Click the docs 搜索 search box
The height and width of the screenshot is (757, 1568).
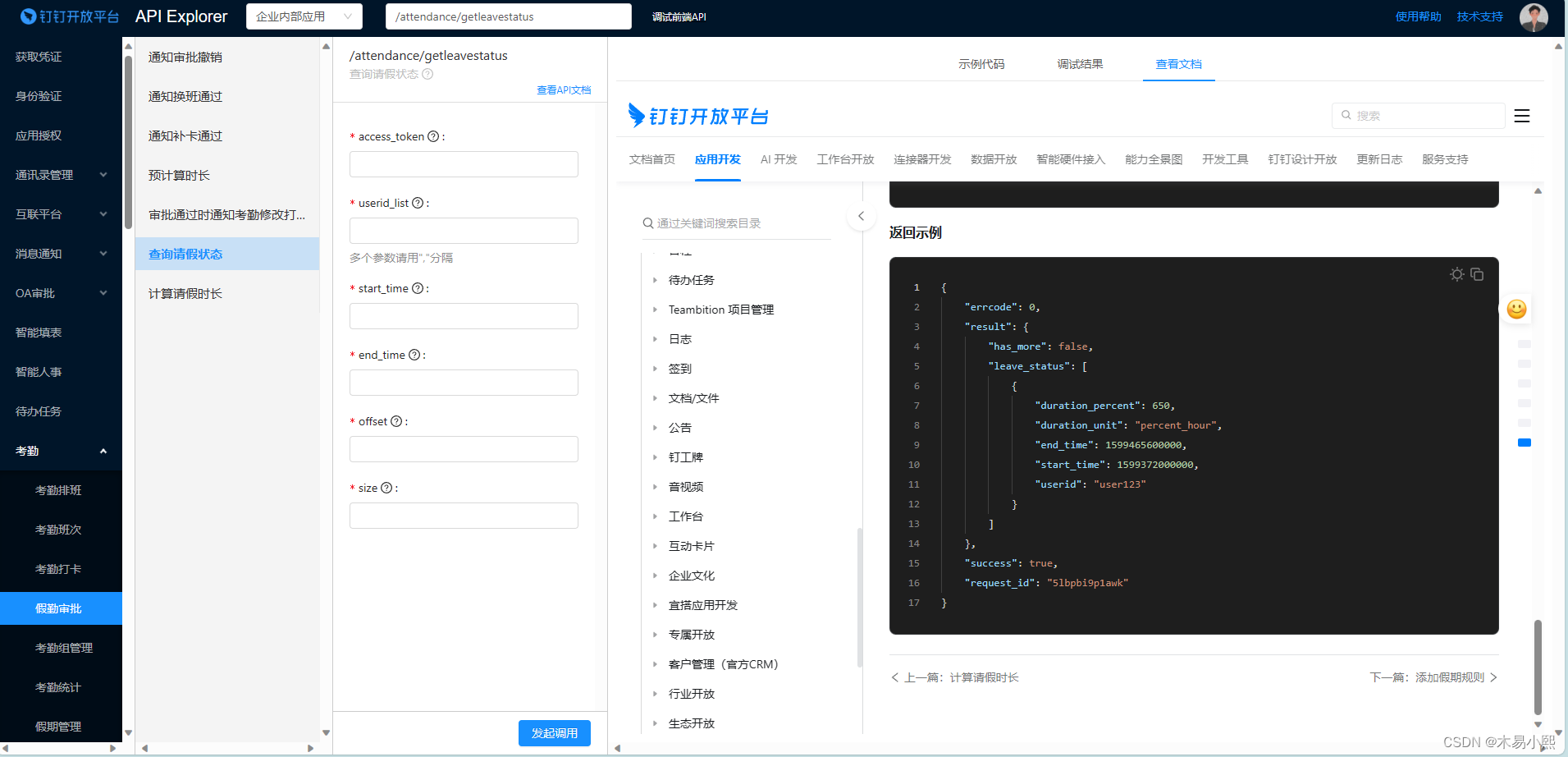(x=1418, y=116)
